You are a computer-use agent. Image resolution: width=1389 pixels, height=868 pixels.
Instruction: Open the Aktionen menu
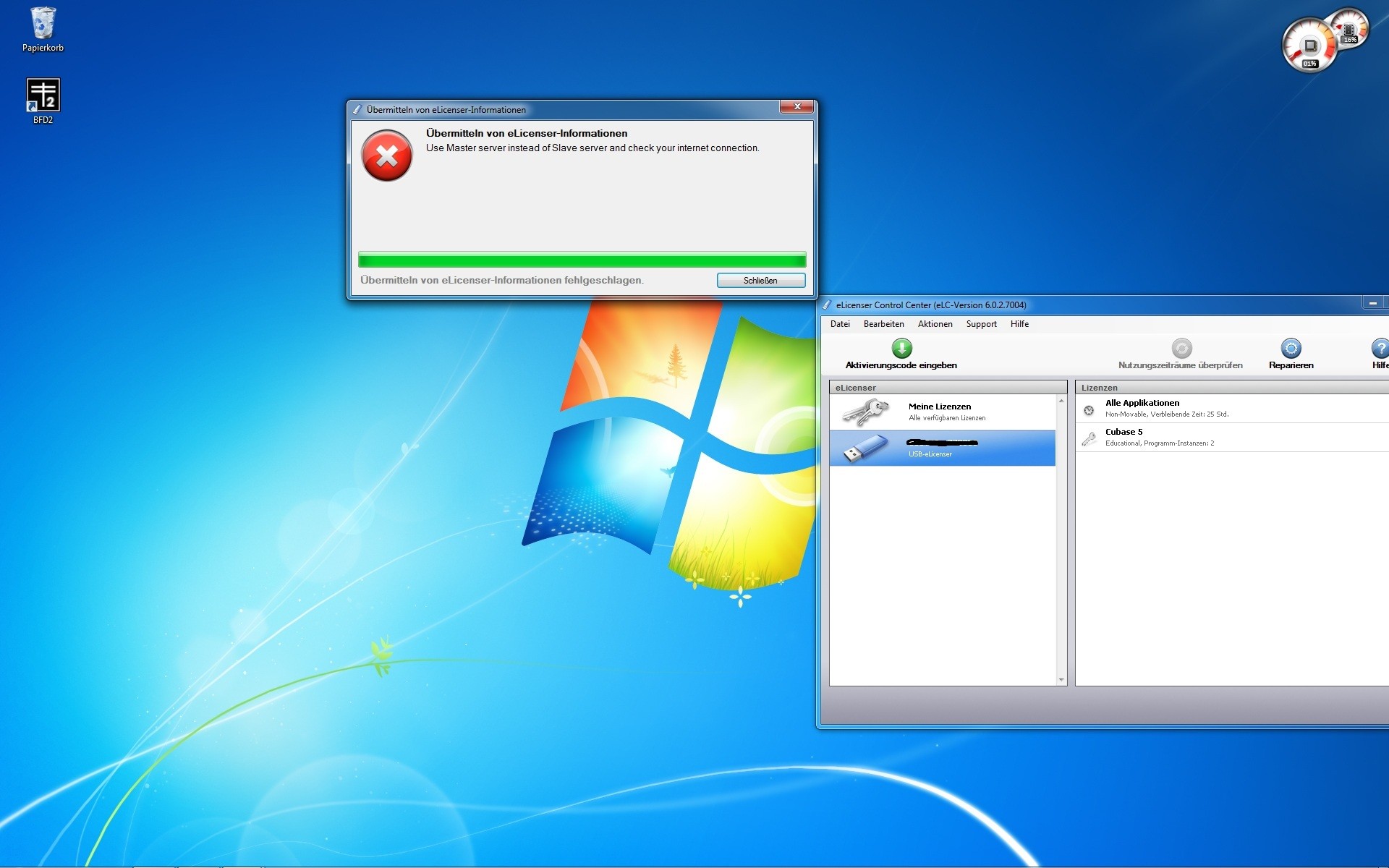935,324
